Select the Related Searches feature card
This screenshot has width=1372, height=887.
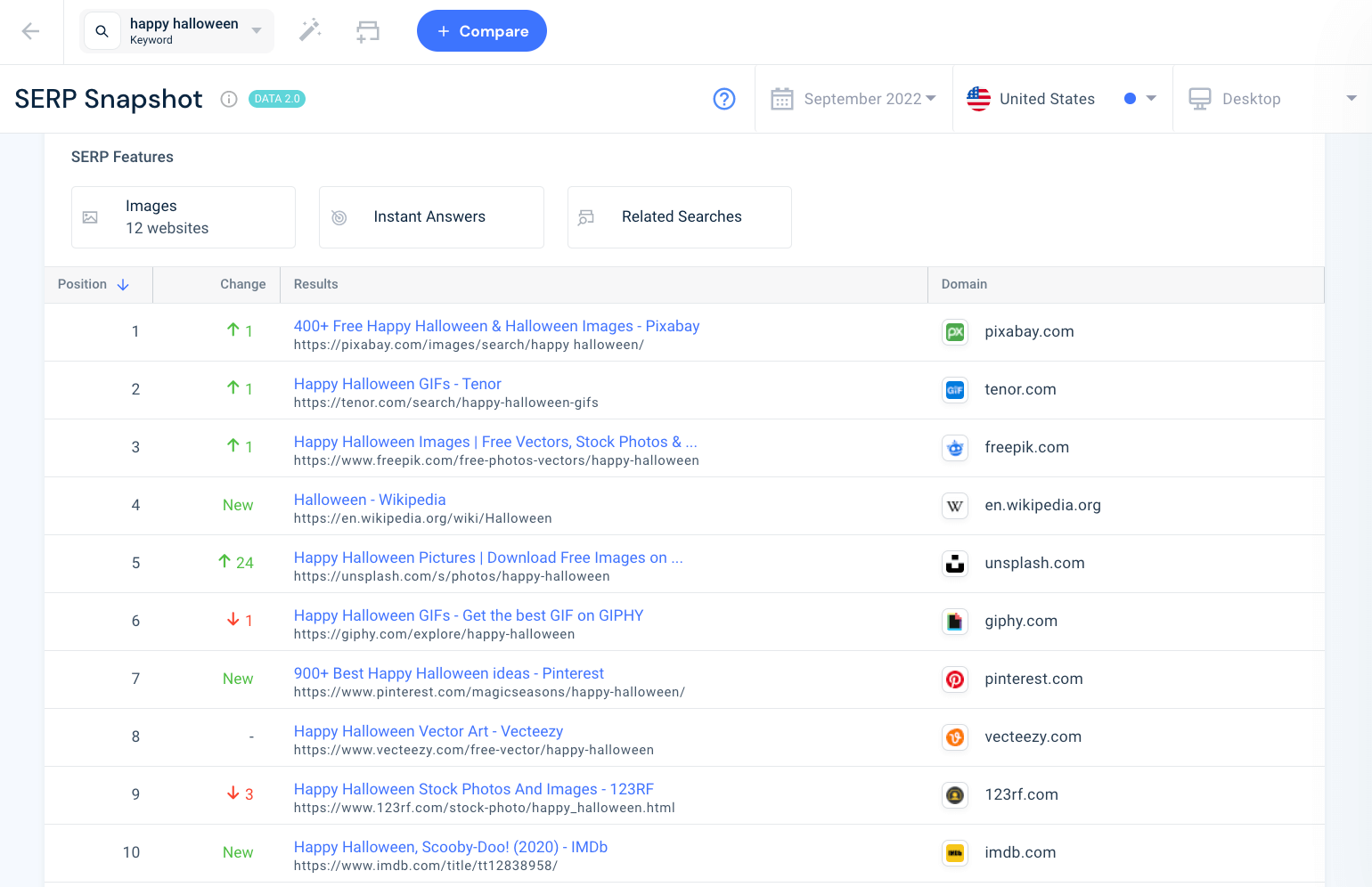(679, 216)
